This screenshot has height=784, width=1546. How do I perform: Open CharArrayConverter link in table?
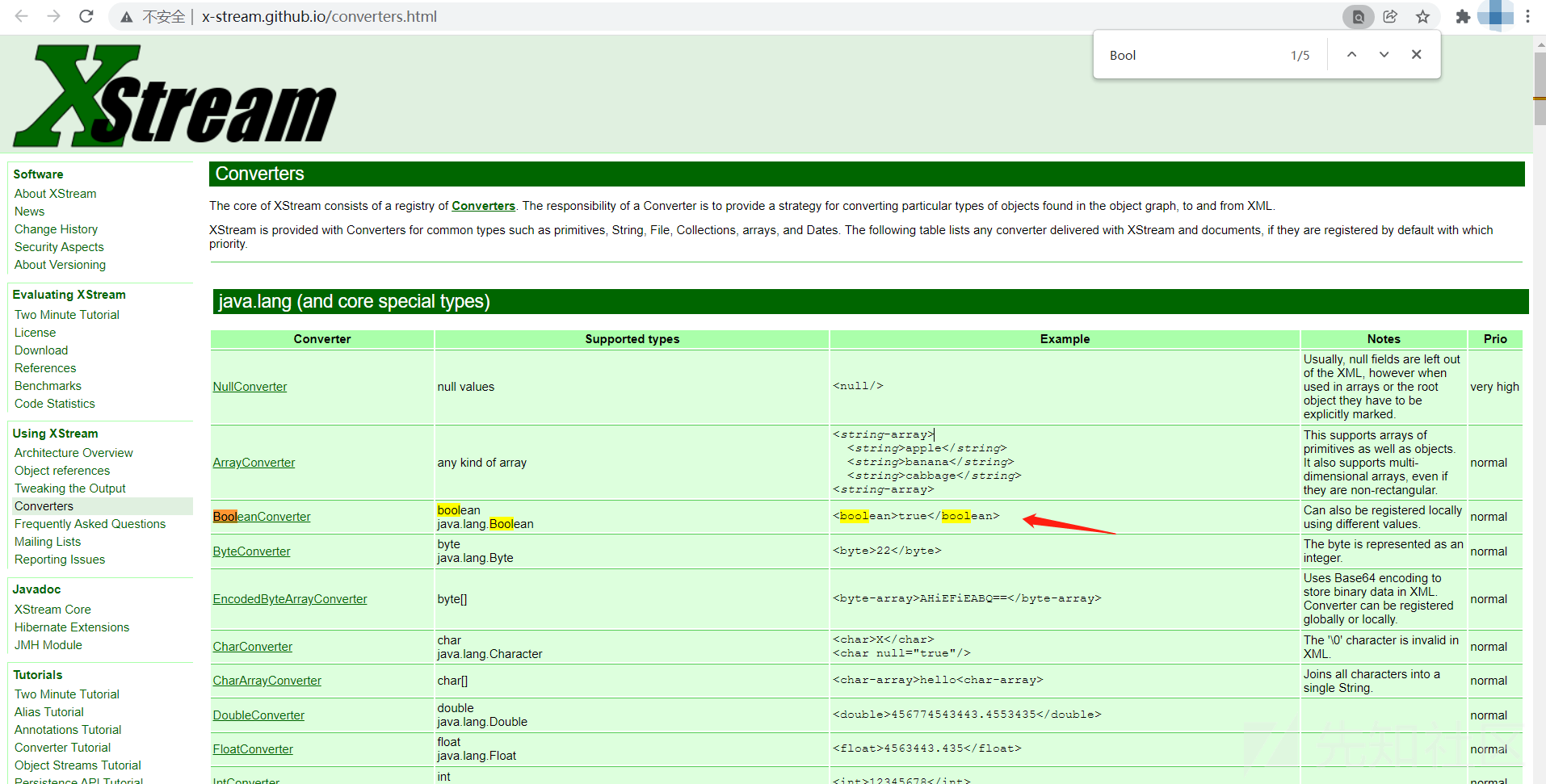[x=267, y=681]
